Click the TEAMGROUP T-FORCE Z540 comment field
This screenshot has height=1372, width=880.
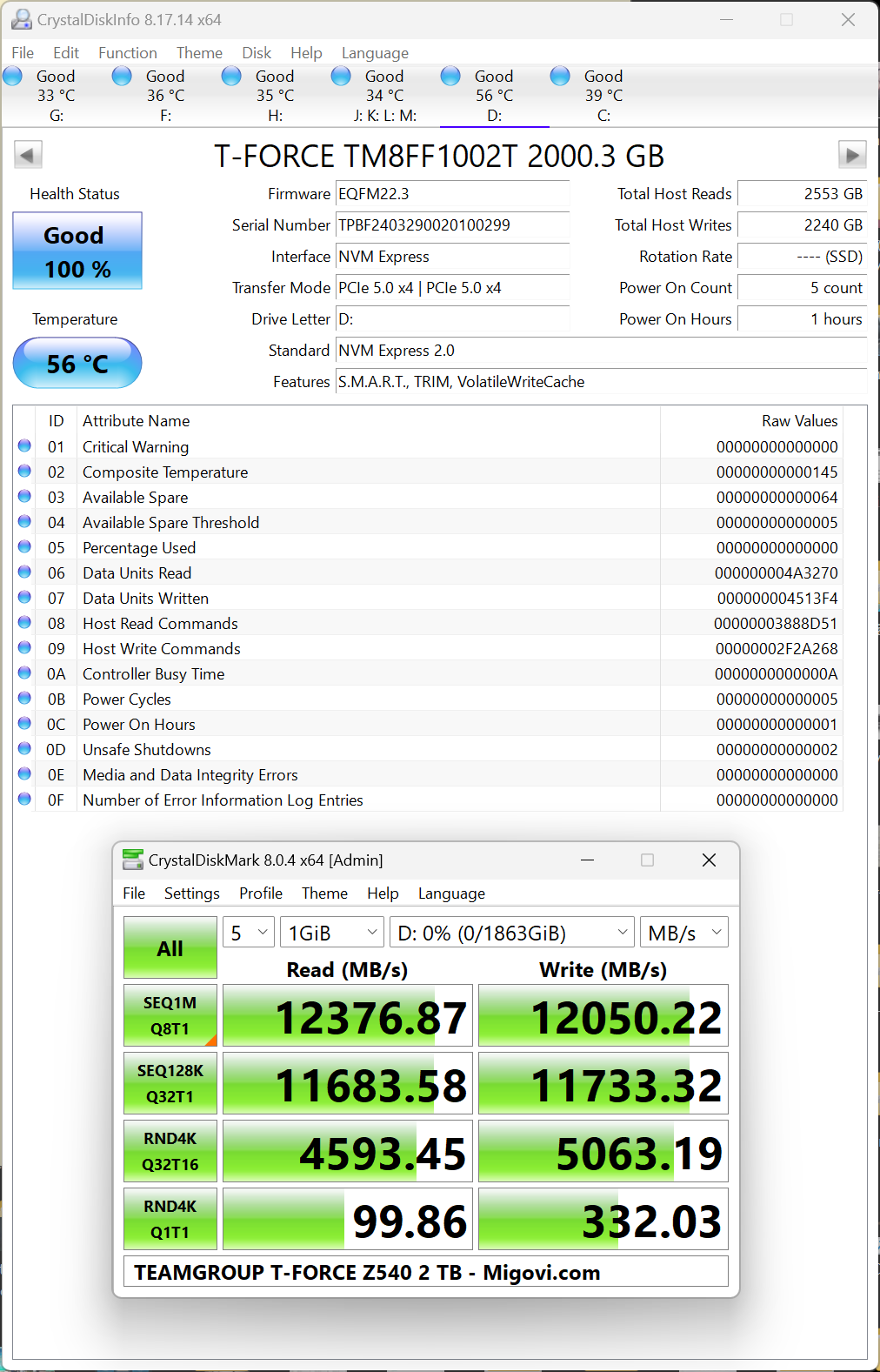coord(425,1272)
